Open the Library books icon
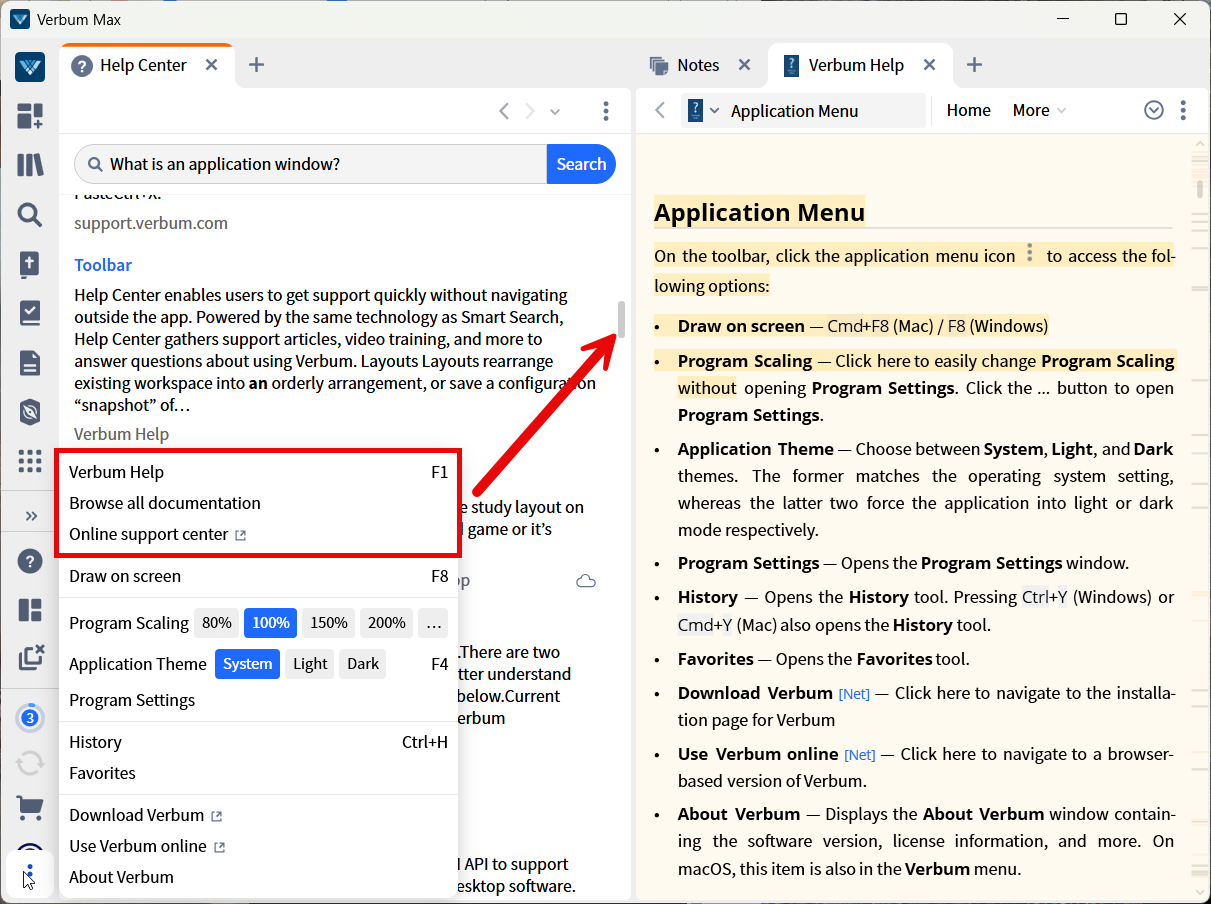 [30, 165]
